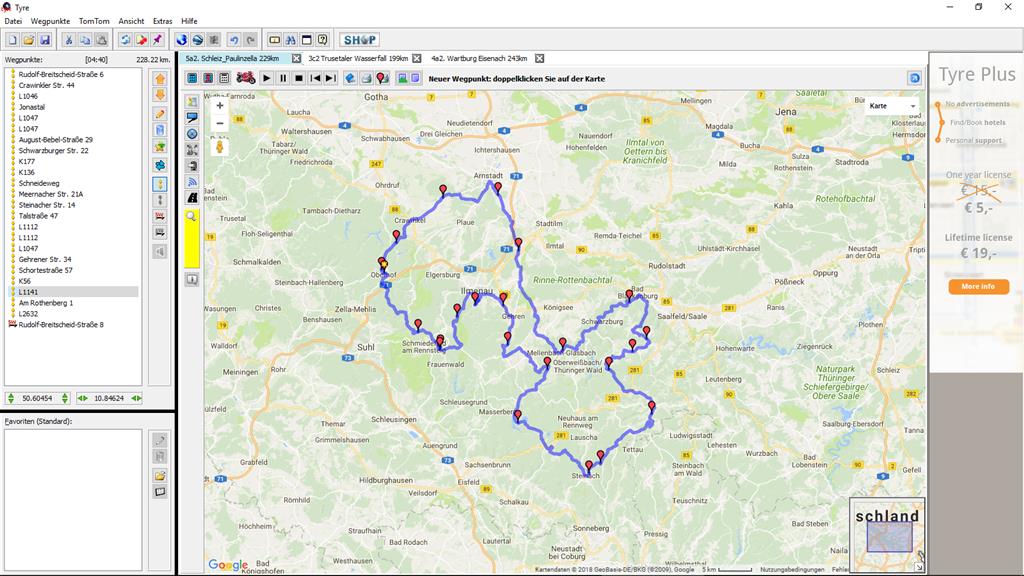Viewport: 1024px width, 576px height.
Task: Open the Wegpunkte menu
Action: click(x=50, y=21)
